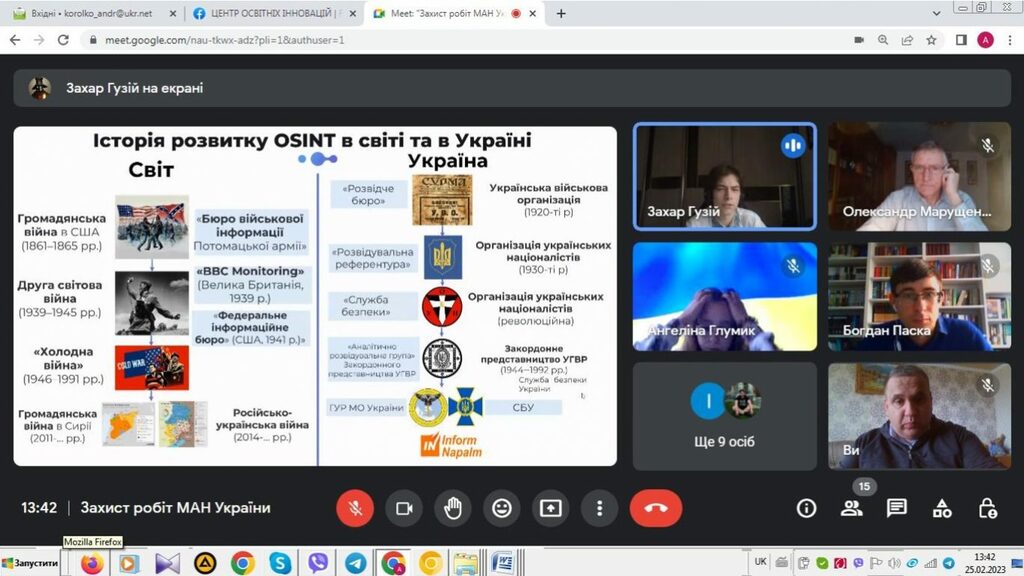Click the present screen icon

[551, 508]
